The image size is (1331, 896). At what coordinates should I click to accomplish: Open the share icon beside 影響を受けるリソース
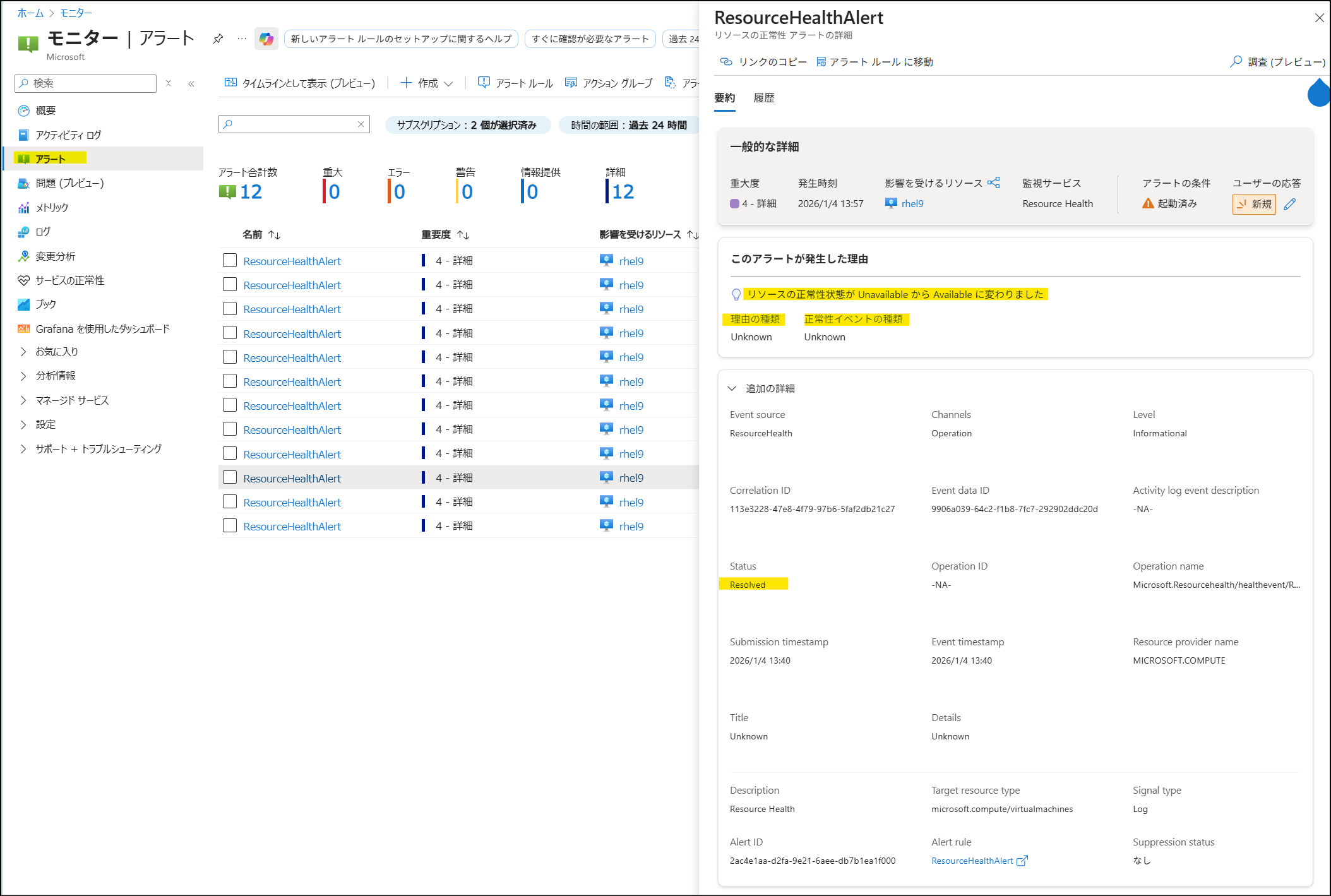[x=994, y=182]
